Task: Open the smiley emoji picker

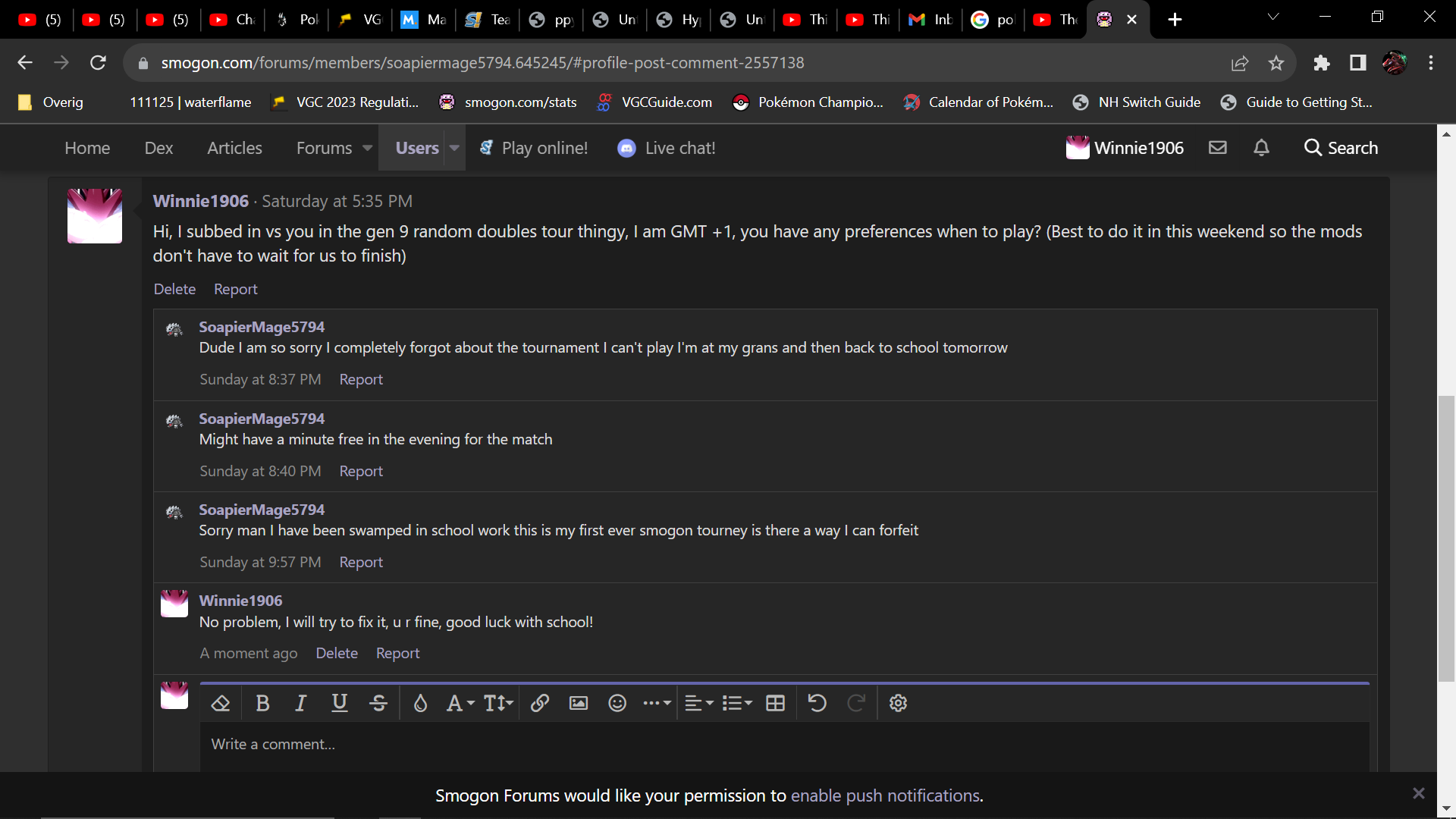Action: [617, 703]
